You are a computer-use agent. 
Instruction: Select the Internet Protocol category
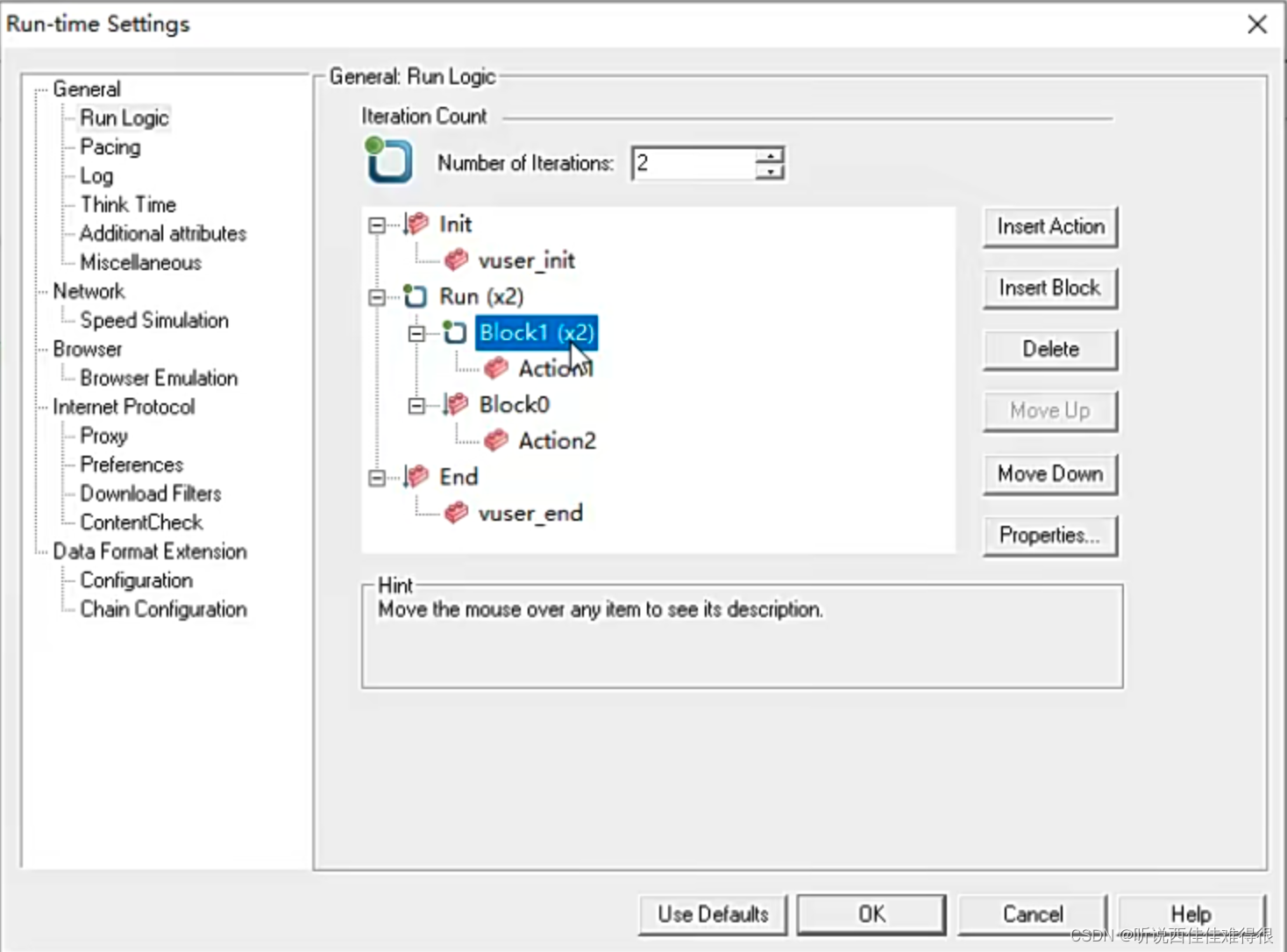coord(124,407)
